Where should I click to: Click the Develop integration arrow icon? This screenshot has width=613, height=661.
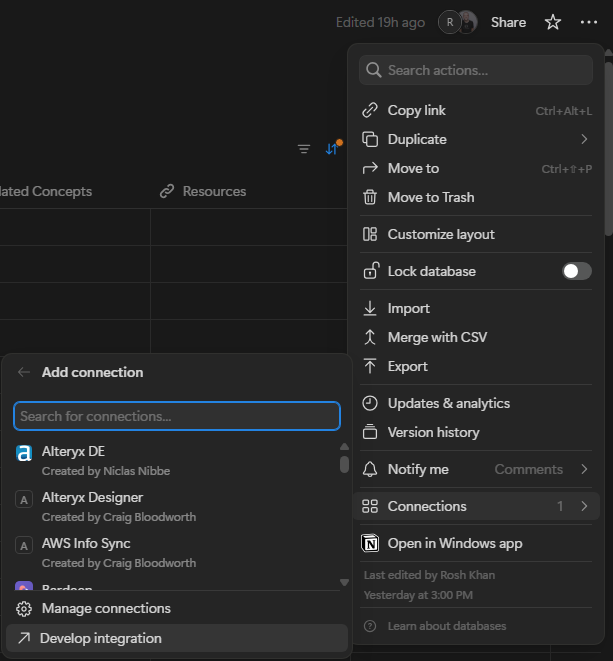click(24, 638)
